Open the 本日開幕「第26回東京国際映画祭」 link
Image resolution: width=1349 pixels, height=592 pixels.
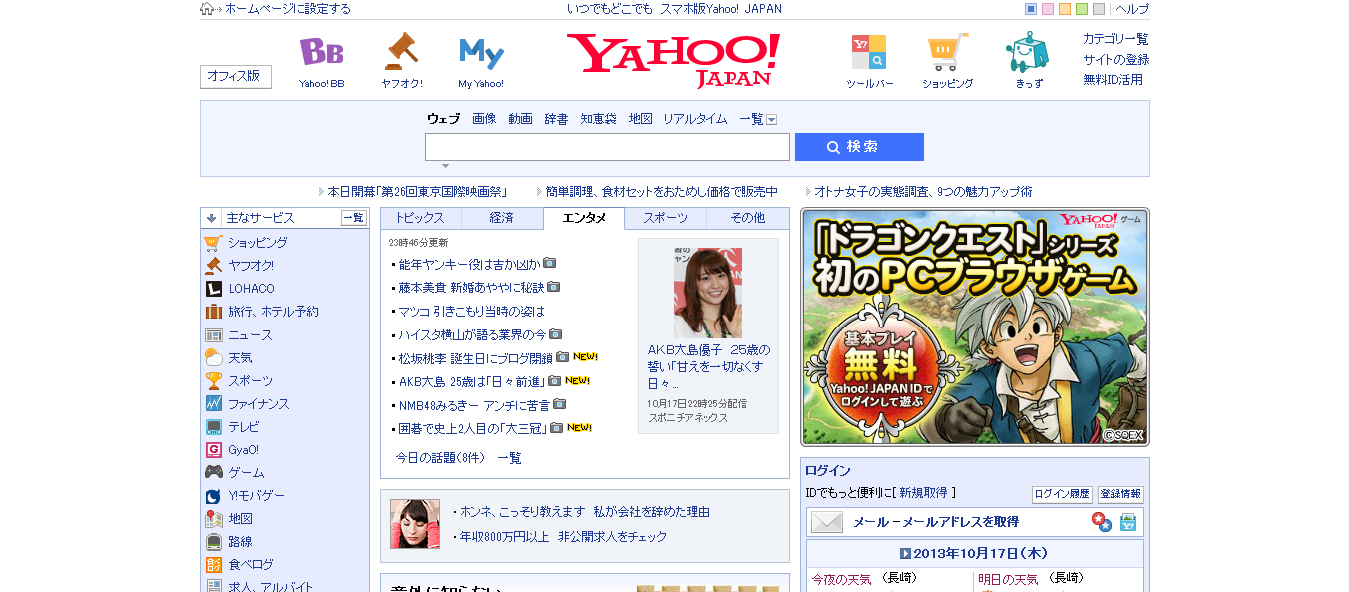point(417,191)
